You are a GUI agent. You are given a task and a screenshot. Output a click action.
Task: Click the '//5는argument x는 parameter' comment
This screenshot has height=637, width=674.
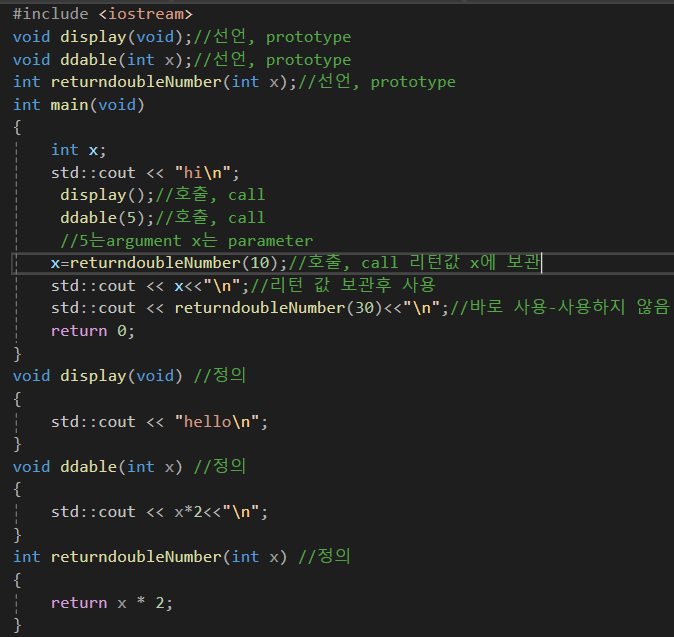pos(187,241)
